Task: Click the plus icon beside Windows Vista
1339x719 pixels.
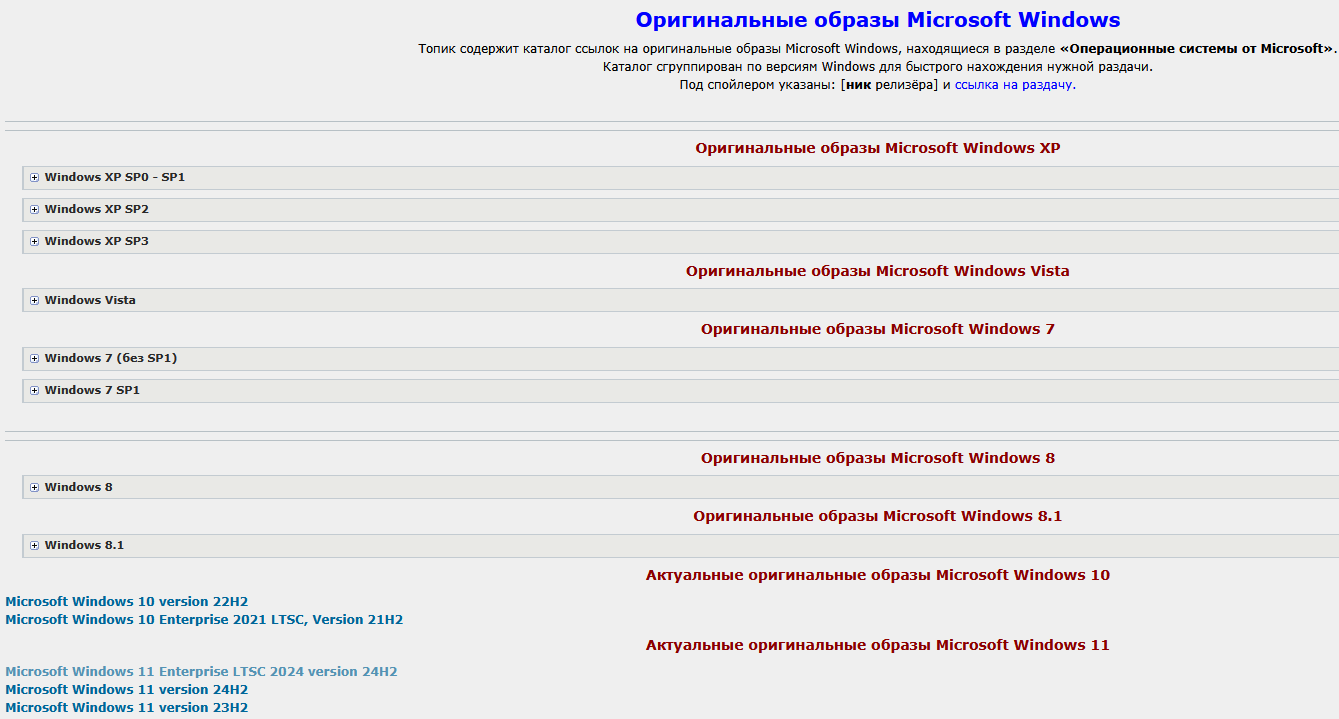Action: click(x=34, y=300)
